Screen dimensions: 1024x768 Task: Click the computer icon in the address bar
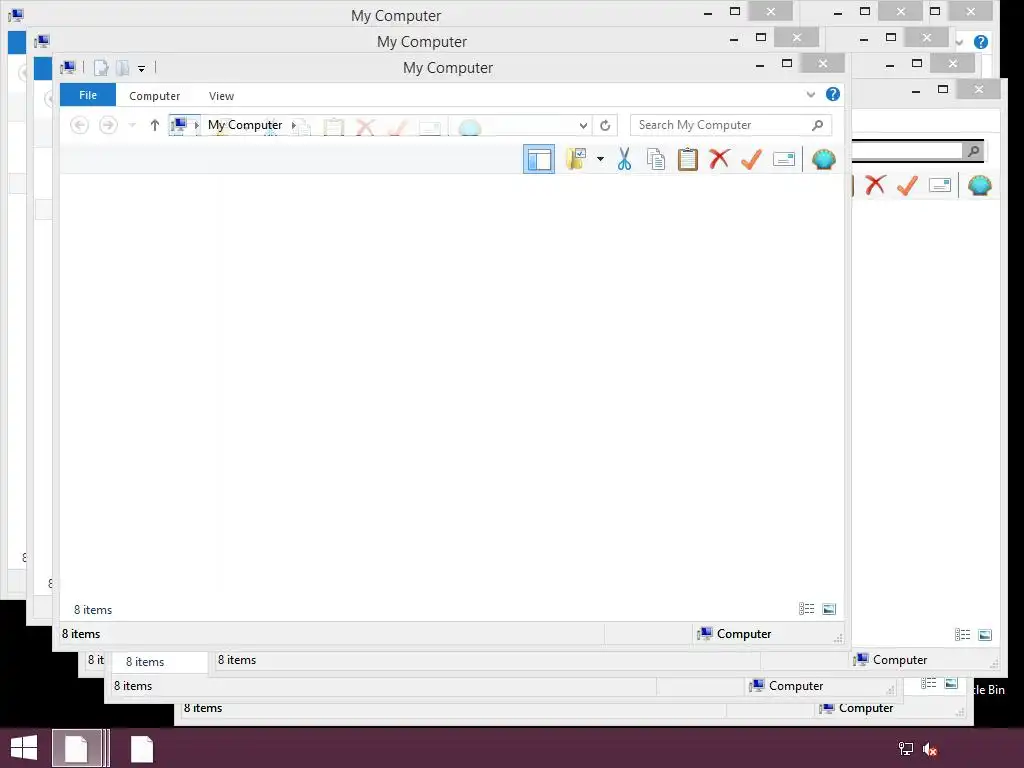(x=178, y=125)
